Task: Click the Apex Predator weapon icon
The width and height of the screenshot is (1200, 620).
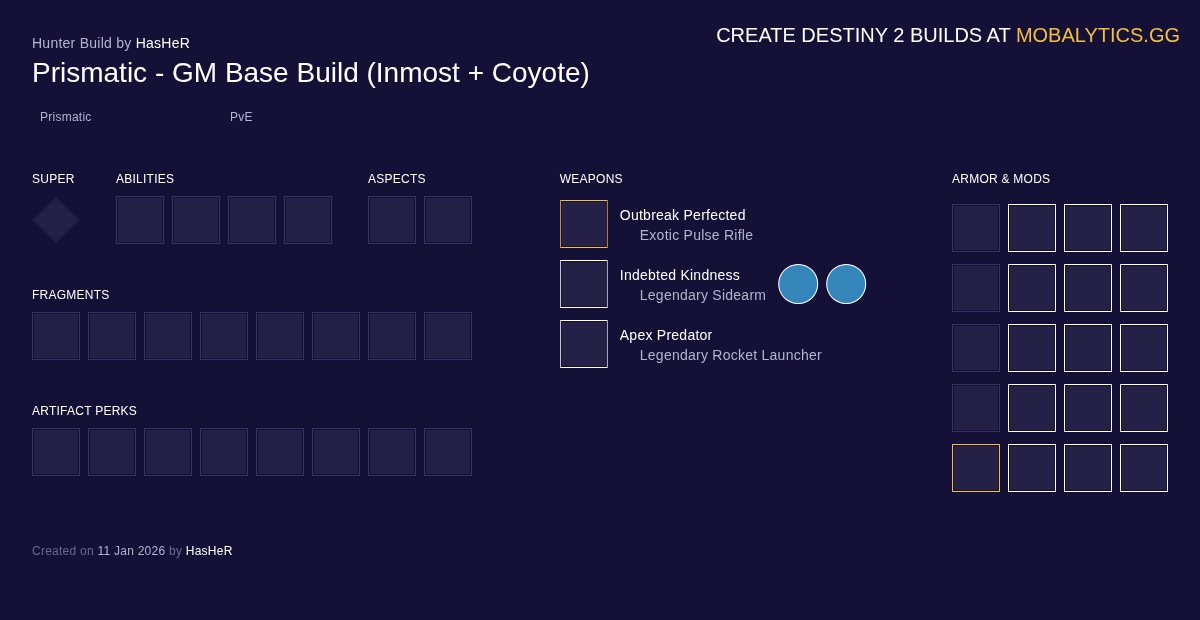Action: coord(584,344)
